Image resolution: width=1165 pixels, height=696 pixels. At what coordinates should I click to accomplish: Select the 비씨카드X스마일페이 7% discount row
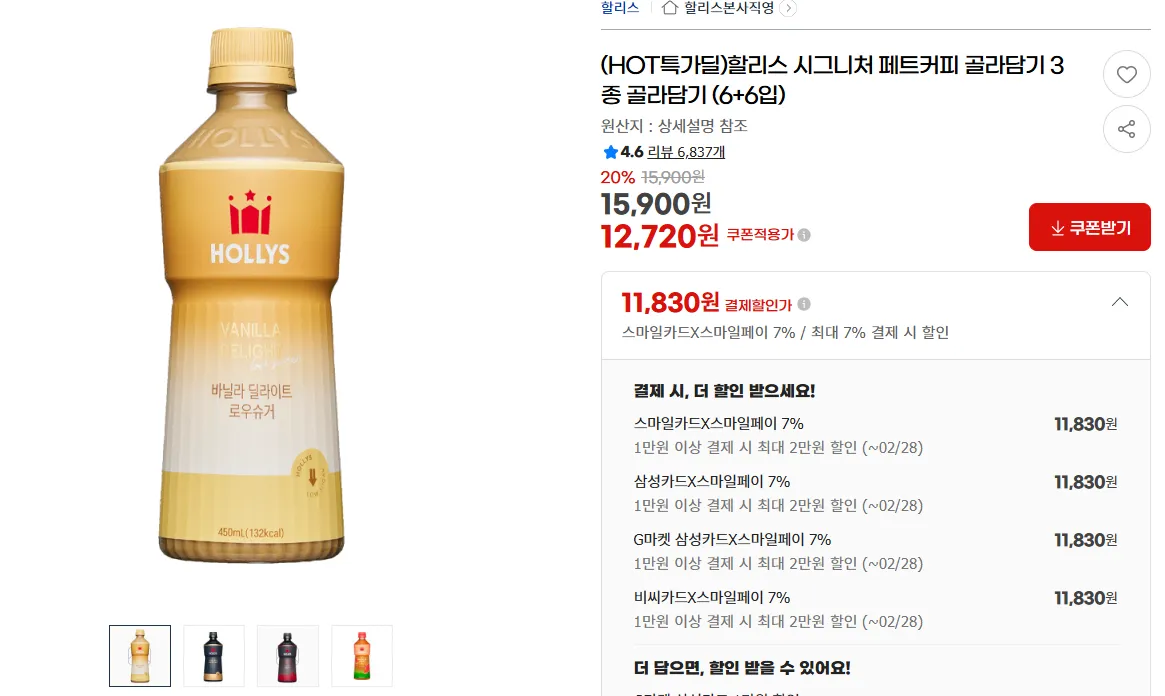875,609
